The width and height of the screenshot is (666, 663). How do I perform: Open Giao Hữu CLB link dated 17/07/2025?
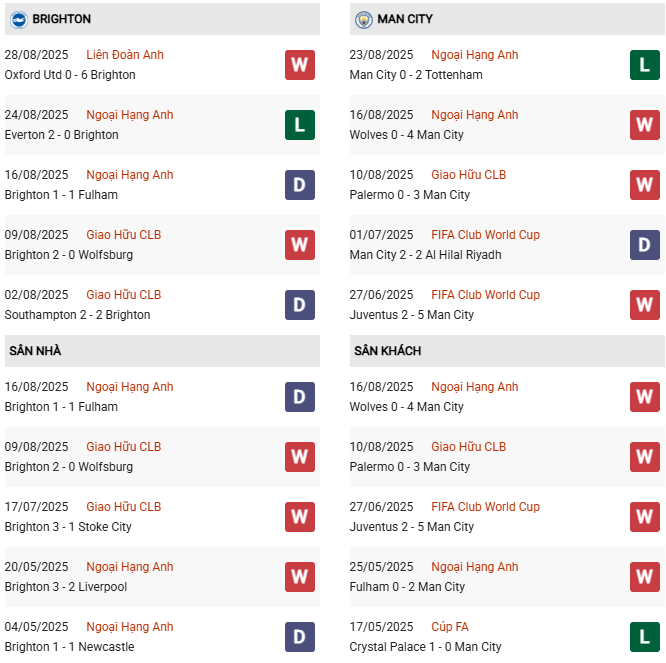click(123, 507)
